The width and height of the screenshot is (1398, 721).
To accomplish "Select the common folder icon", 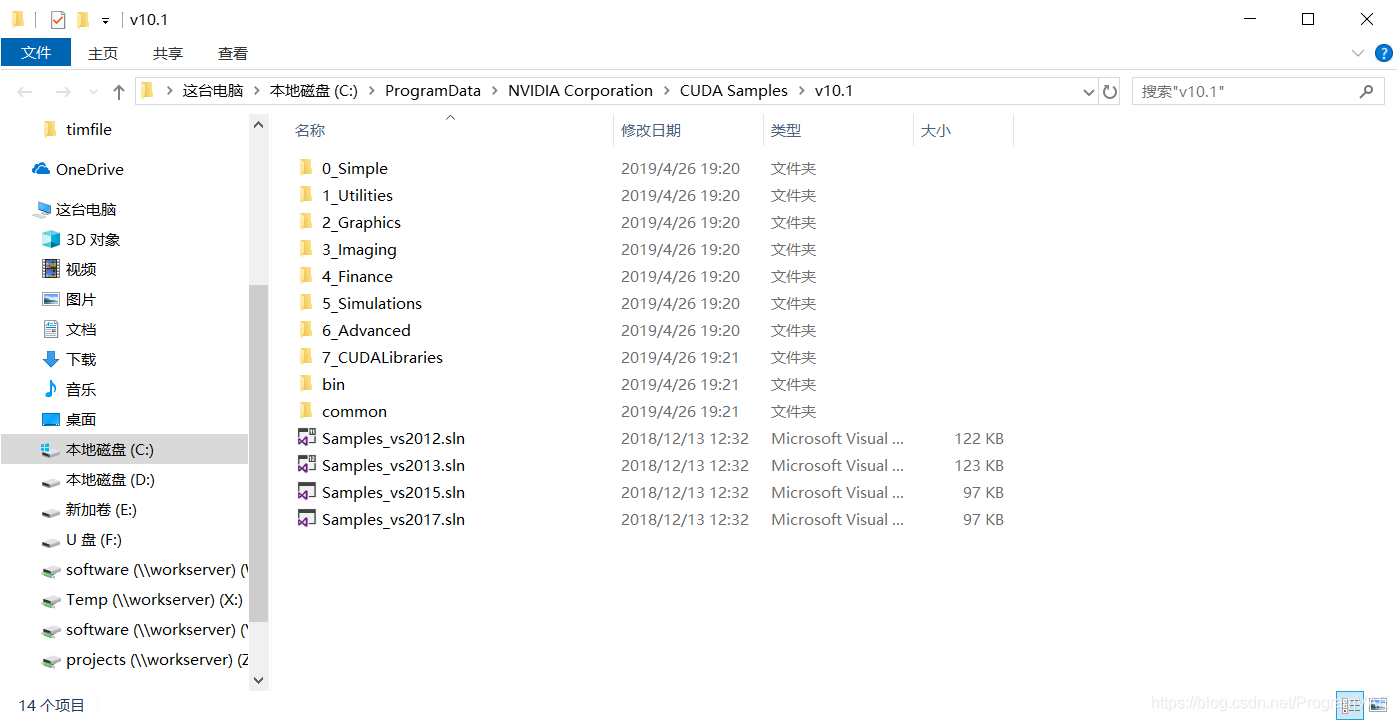I will point(306,411).
